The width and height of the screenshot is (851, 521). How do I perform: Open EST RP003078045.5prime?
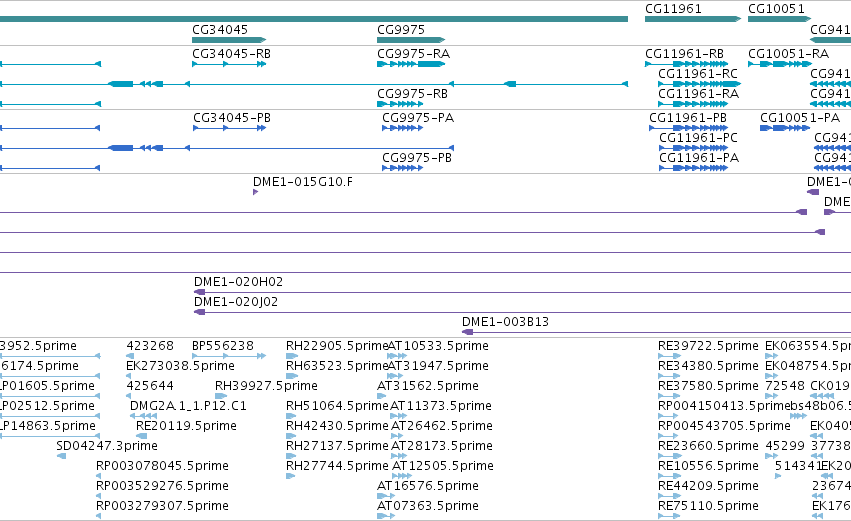162,466
